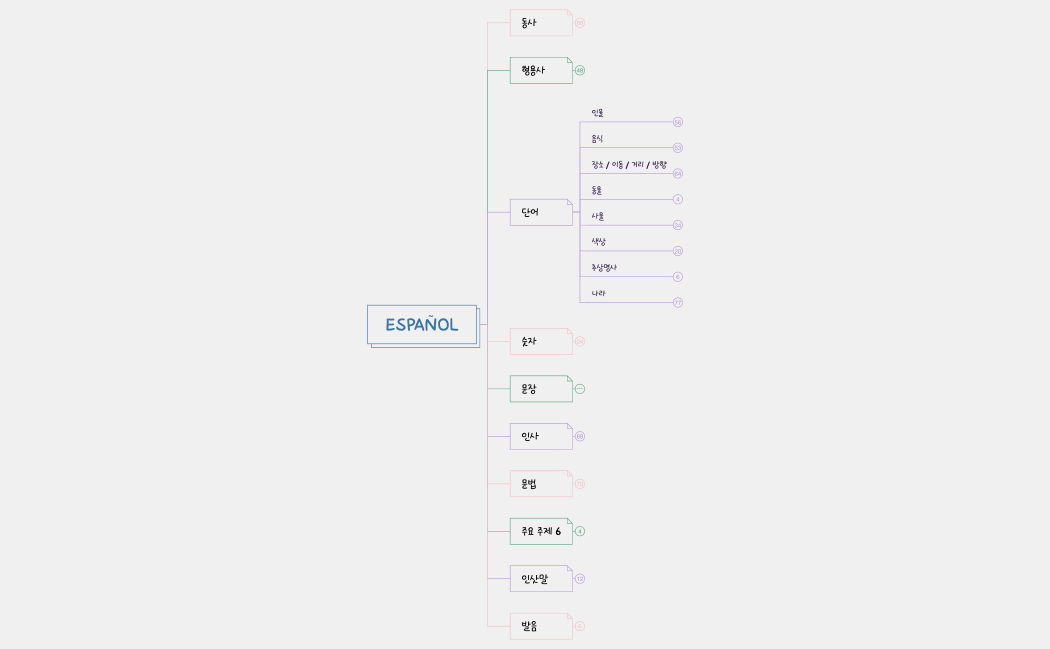Expand the 주요 주제 6 count bubble
1050x649 pixels.
point(580,532)
